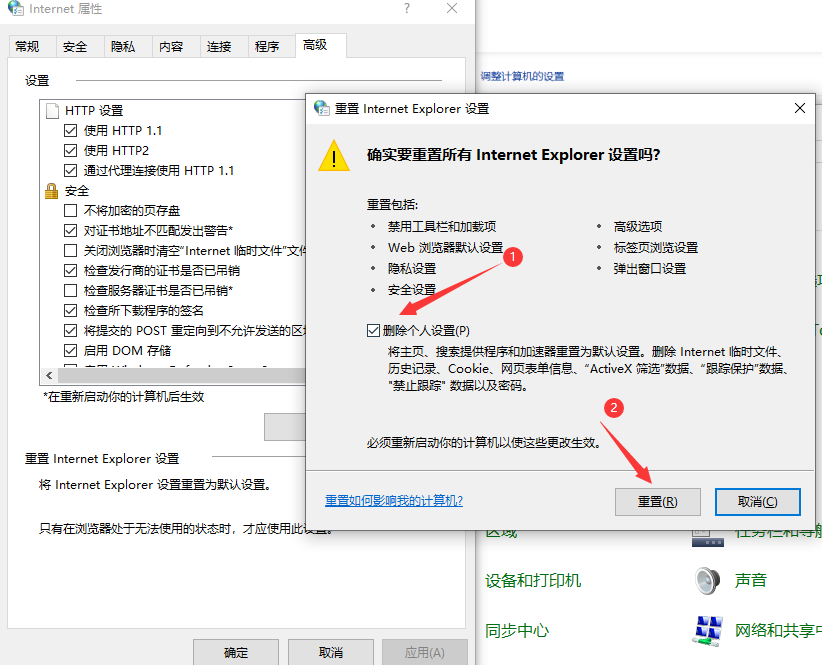Click the help question mark in title bar
The height and width of the screenshot is (665, 822).
pos(407,8)
